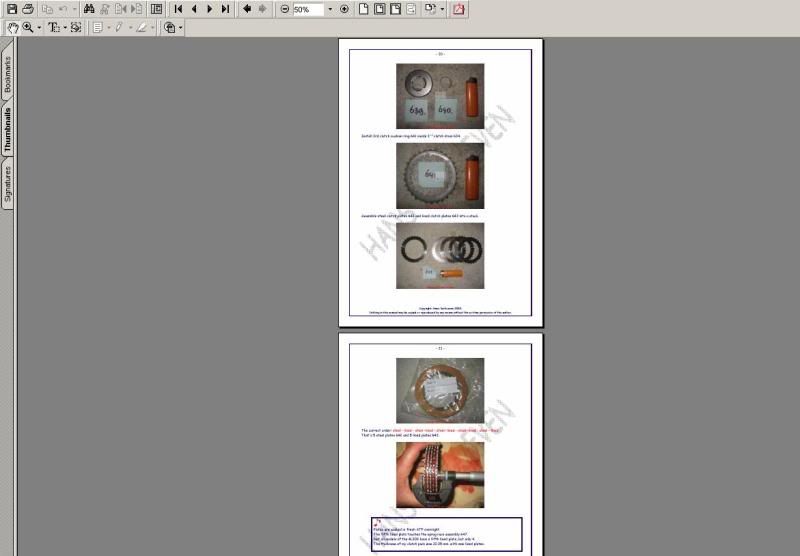Image resolution: width=800 pixels, height=556 pixels.
Task: Open the Signatures side tab
Action: tap(7, 185)
